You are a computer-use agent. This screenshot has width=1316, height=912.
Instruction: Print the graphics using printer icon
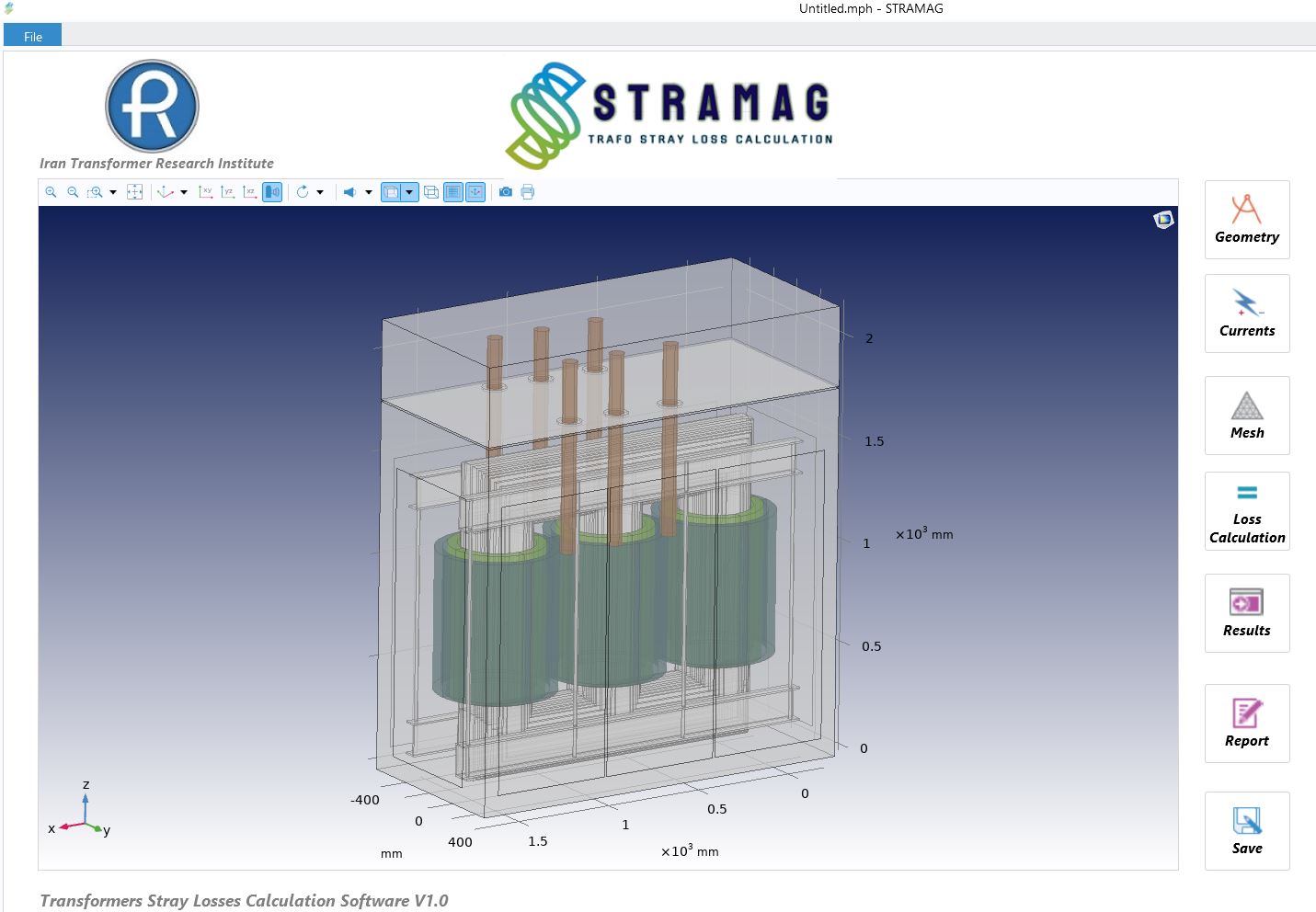(x=527, y=192)
